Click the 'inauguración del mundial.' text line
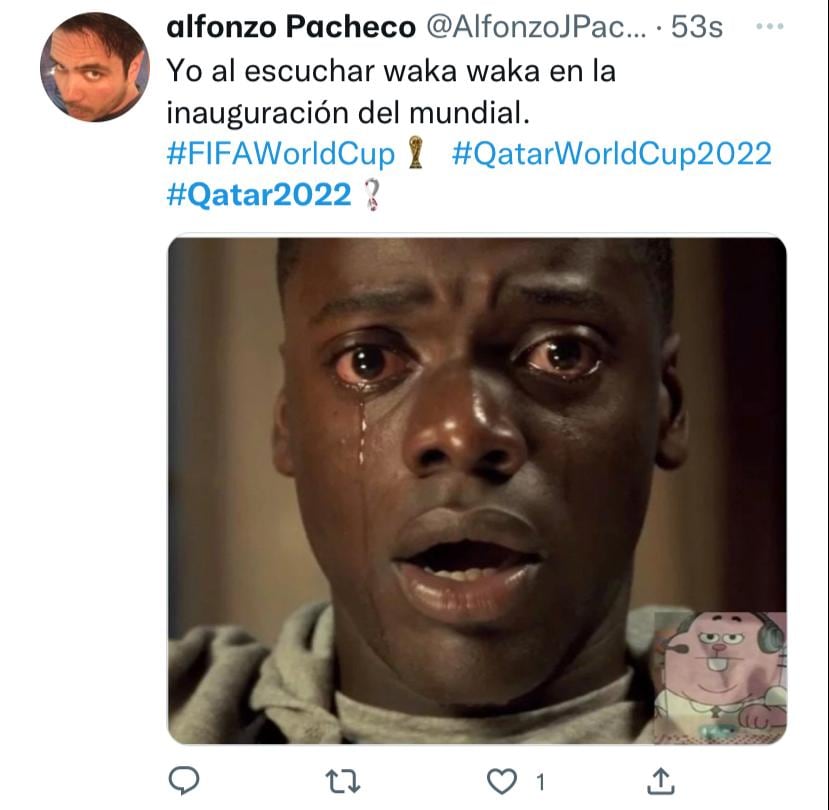The image size is (829, 810). [x=348, y=113]
